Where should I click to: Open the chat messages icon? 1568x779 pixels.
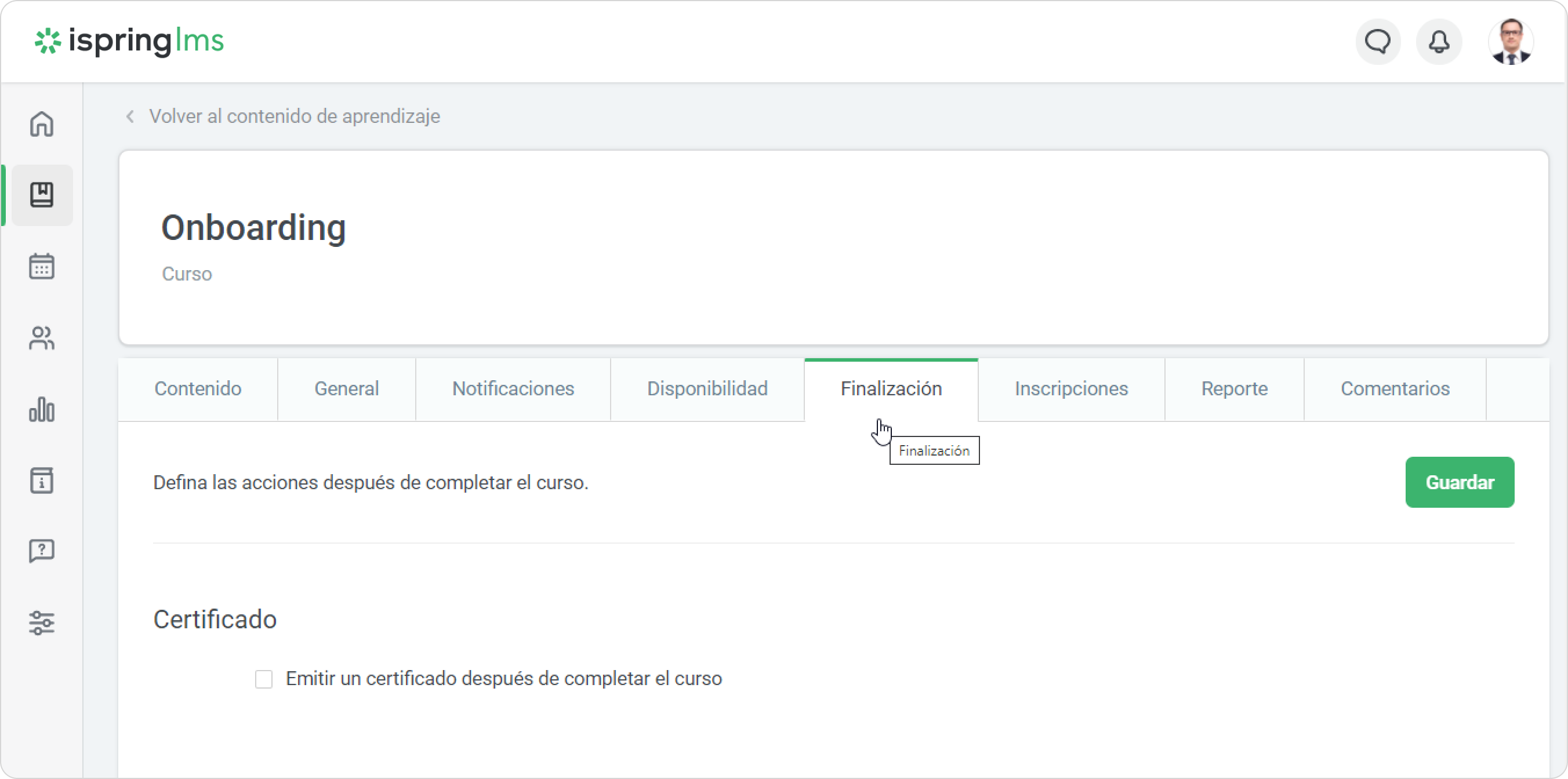point(1377,41)
